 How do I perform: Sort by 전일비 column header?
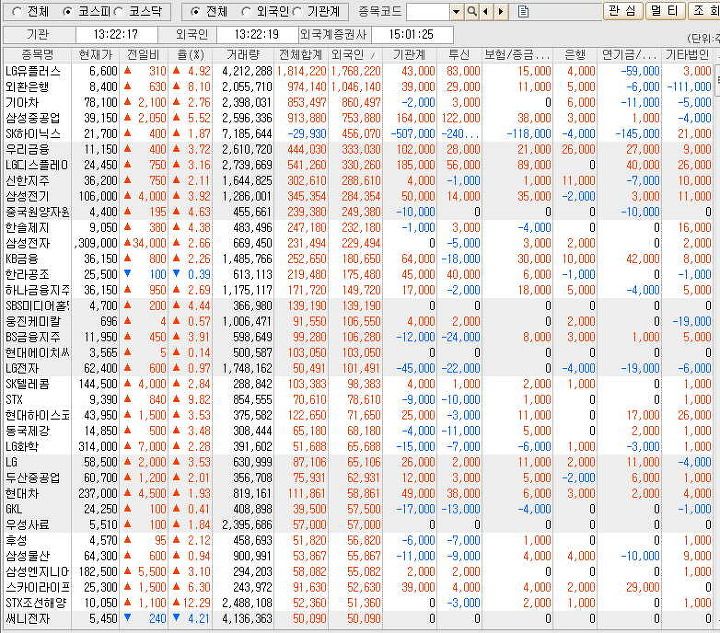click(143, 55)
